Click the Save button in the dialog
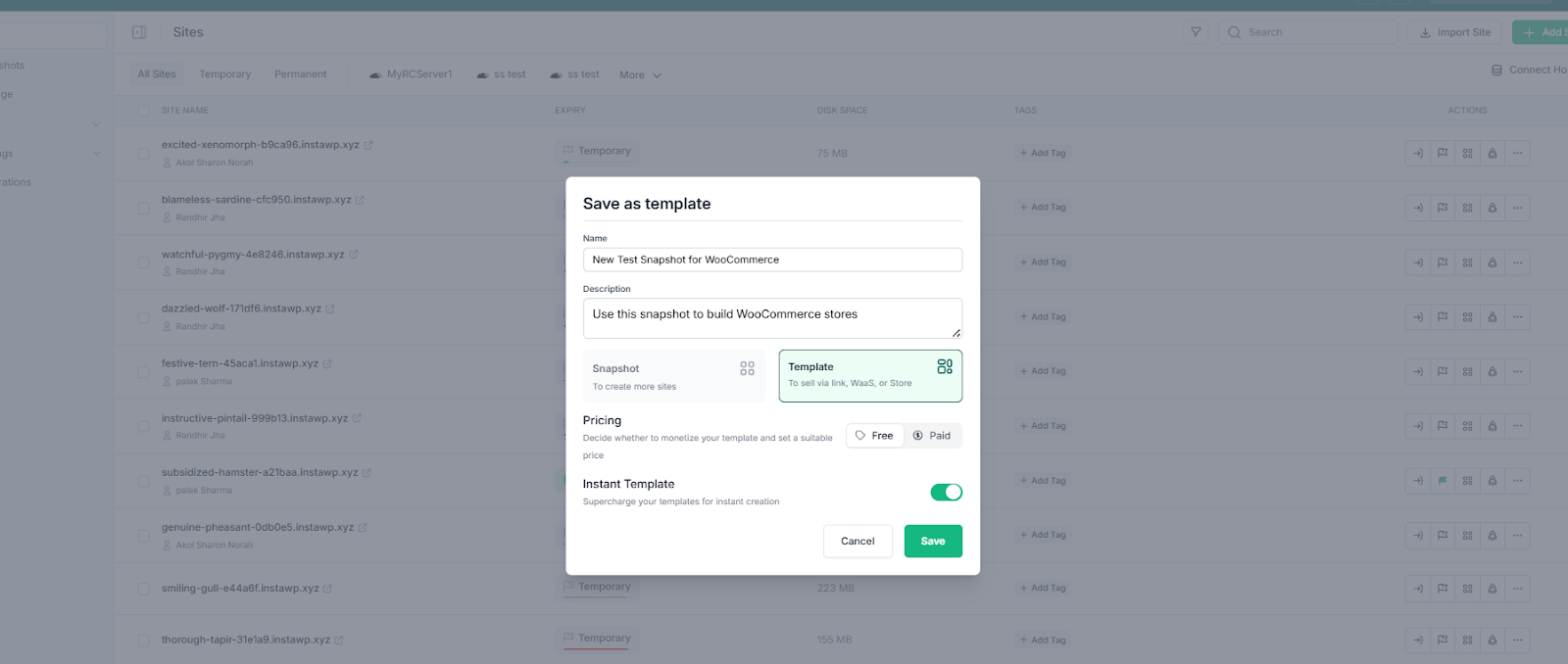Image resolution: width=1568 pixels, height=664 pixels. [933, 541]
